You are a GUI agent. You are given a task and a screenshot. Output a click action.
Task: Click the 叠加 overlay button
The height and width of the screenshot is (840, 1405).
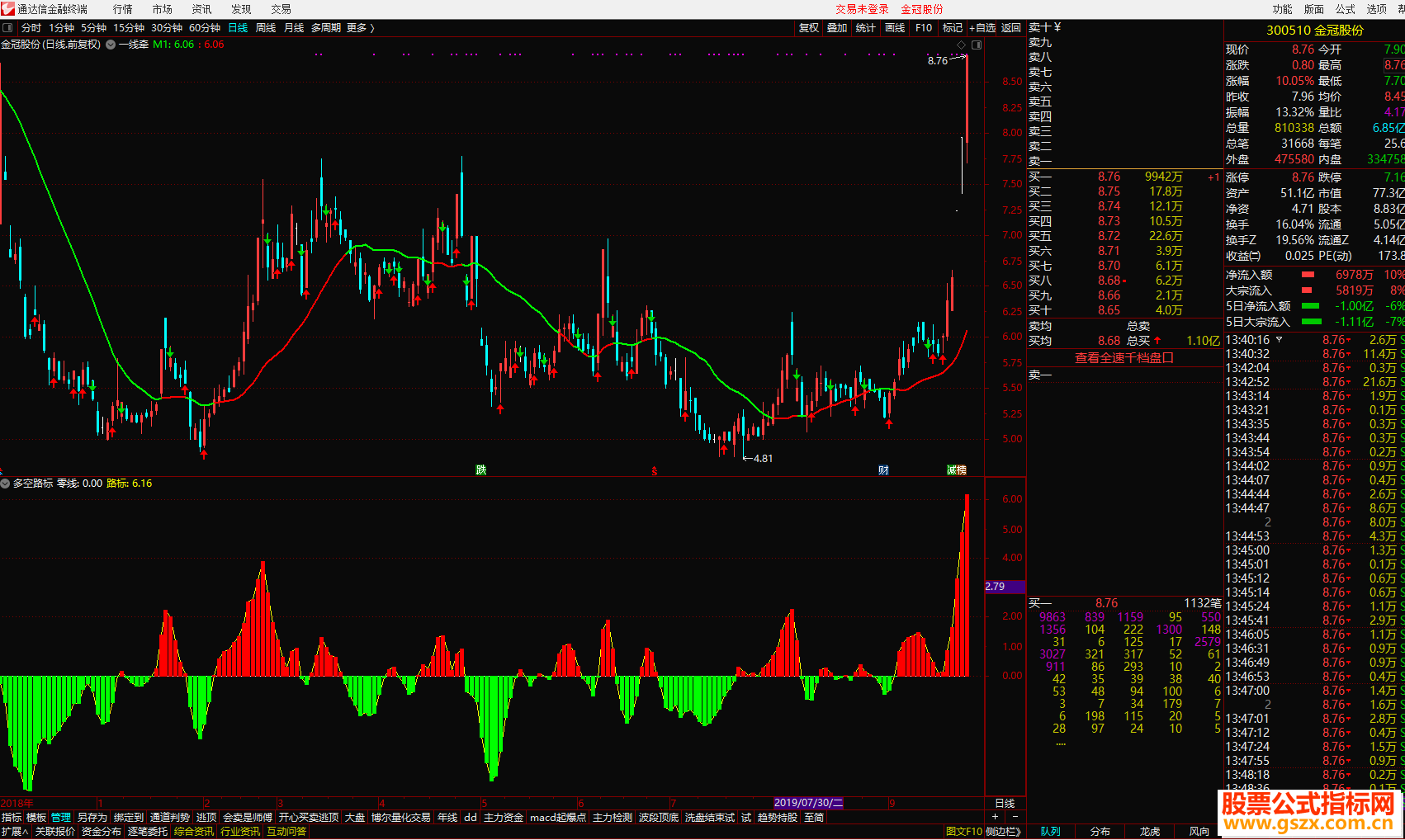coord(837,28)
